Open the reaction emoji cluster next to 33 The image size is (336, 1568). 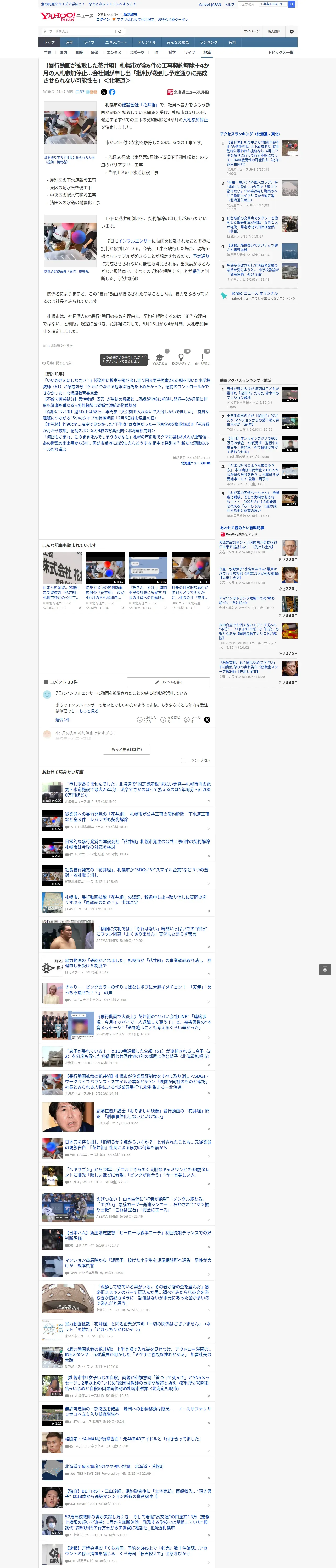[x=92, y=92]
